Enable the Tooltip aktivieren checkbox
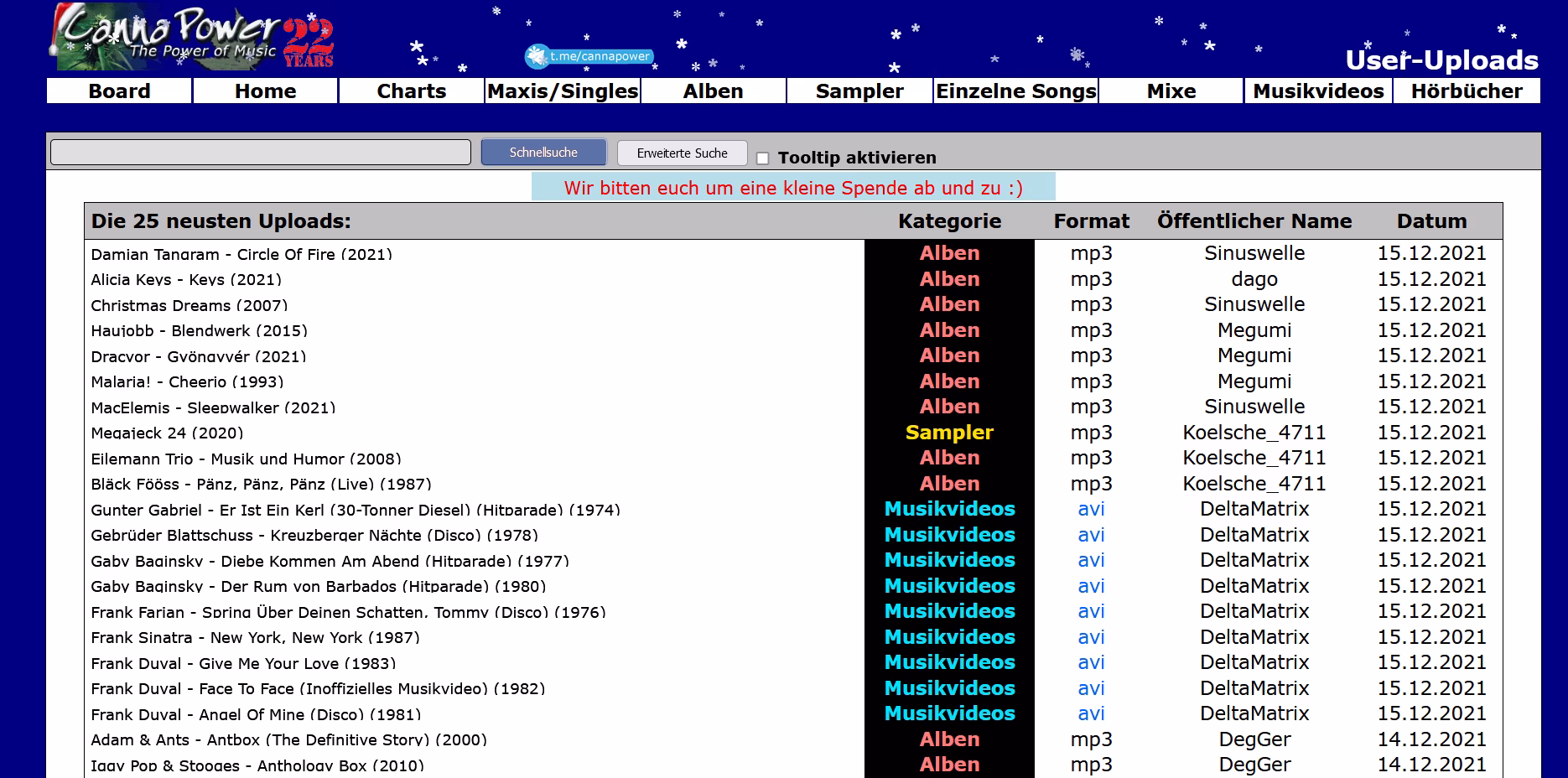The image size is (1568, 778). point(762,158)
